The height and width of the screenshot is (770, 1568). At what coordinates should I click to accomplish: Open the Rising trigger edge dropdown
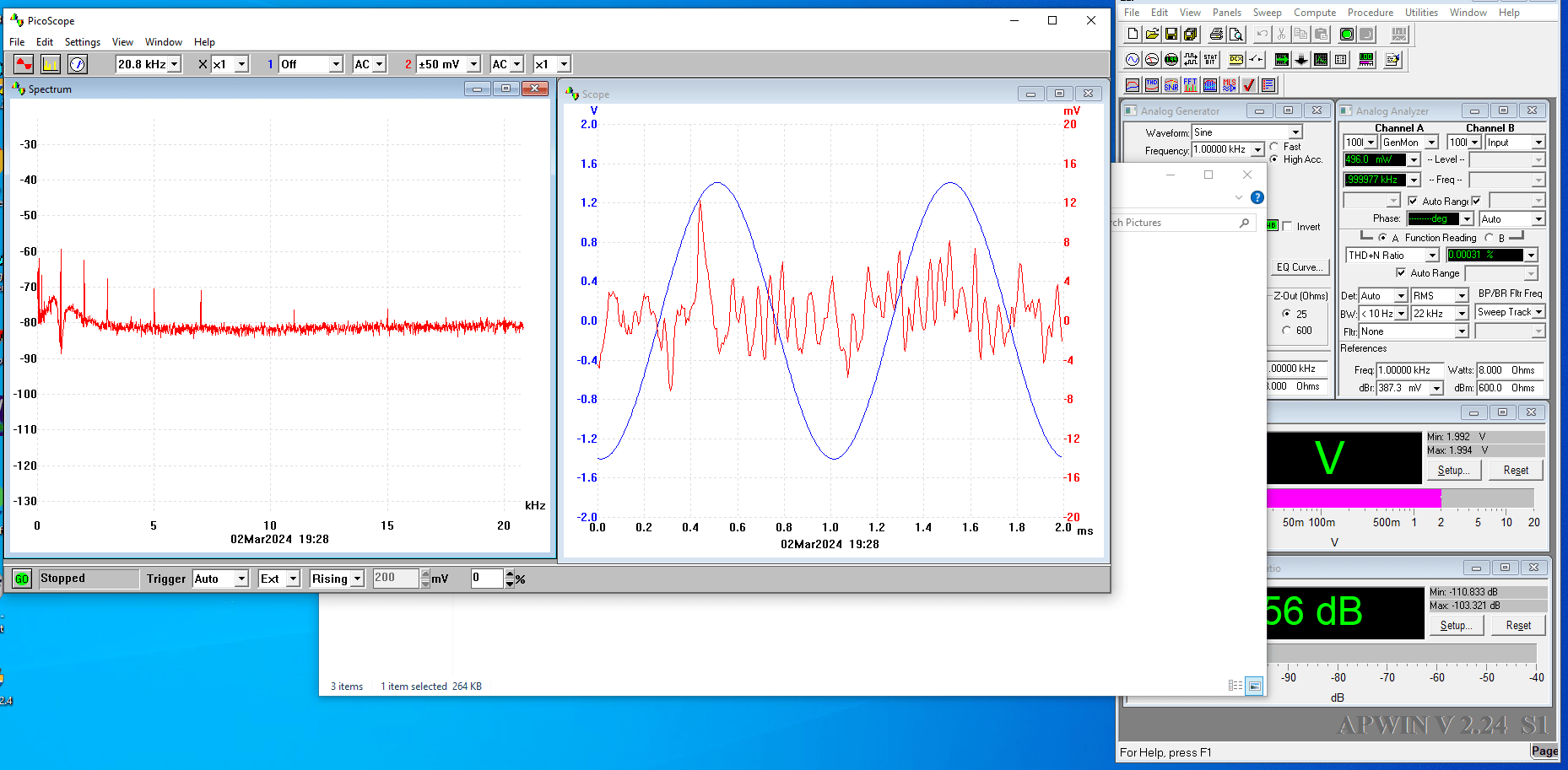[x=358, y=579]
